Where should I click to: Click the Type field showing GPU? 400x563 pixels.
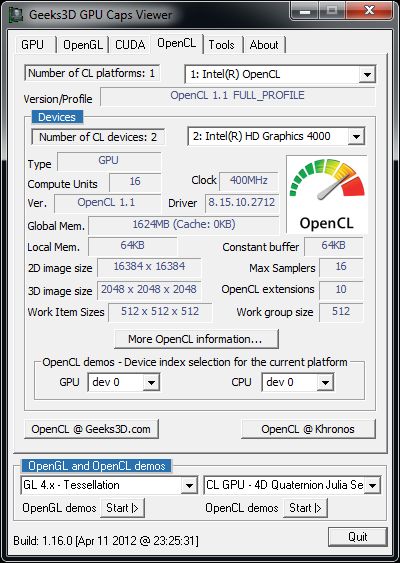(109, 161)
